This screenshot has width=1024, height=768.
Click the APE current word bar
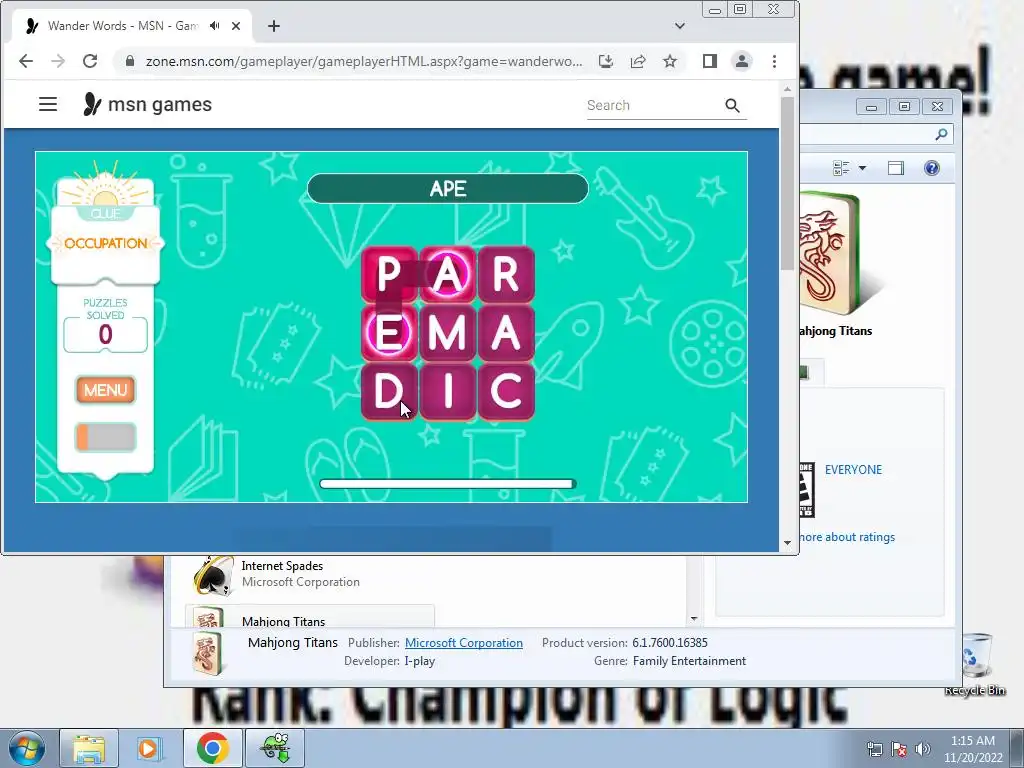click(447, 189)
